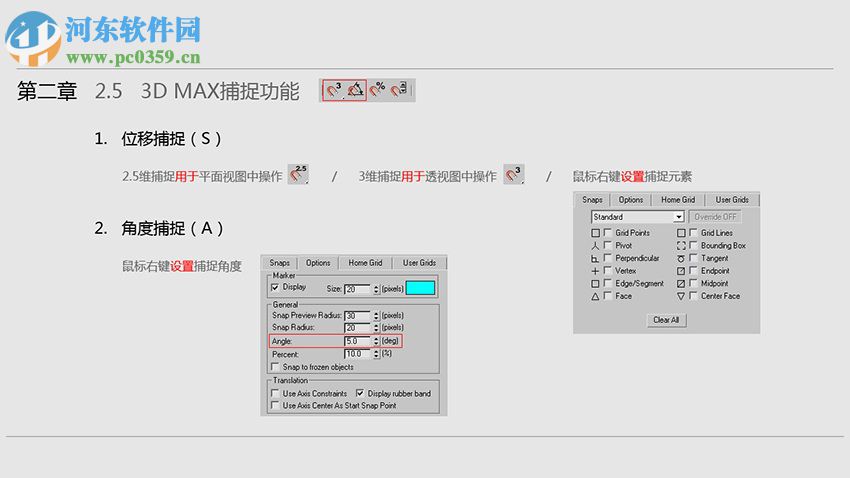Enable the Bounding Box checkbox
This screenshot has height=478, width=850.
pos(693,245)
